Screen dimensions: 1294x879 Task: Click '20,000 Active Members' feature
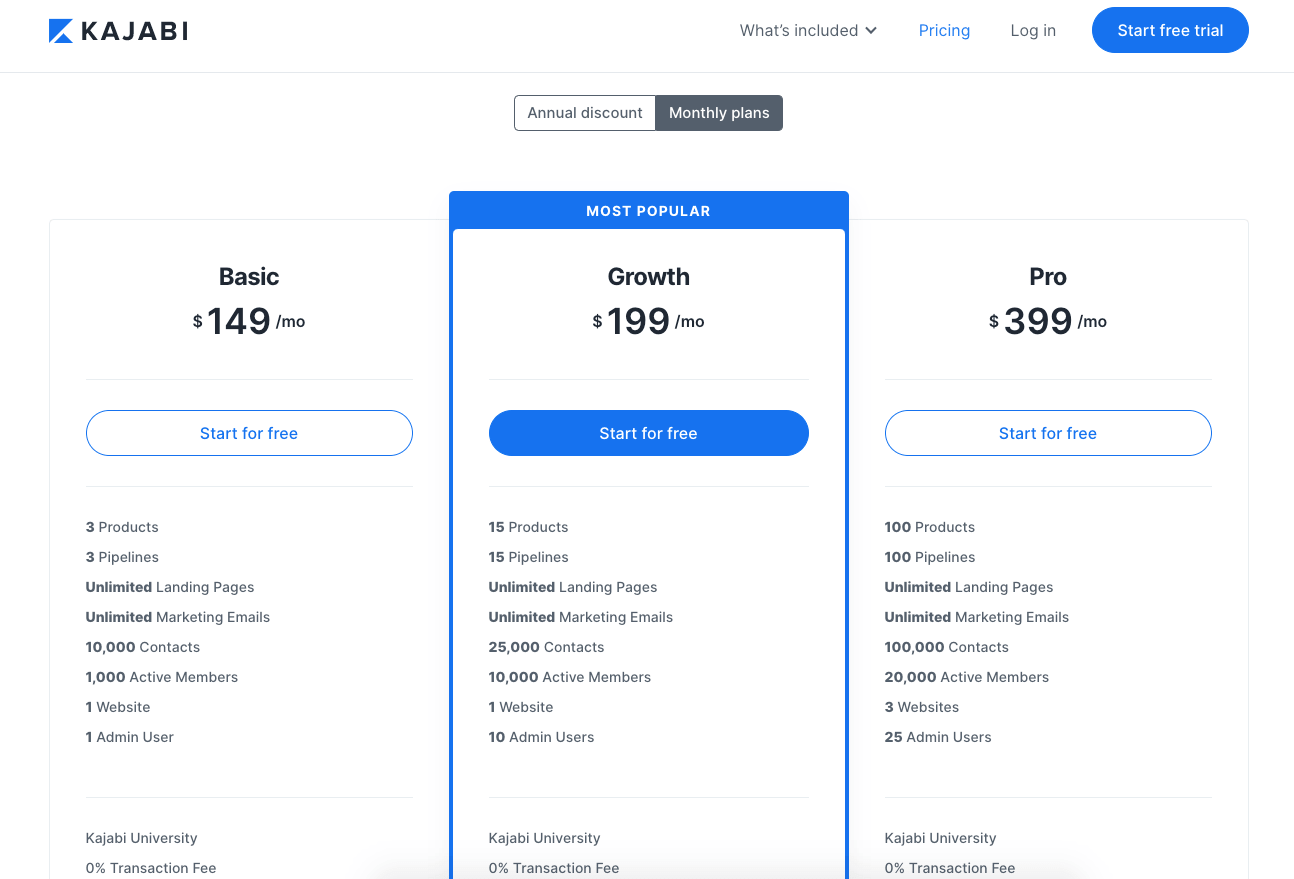pyautogui.click(x=967, y=677)
